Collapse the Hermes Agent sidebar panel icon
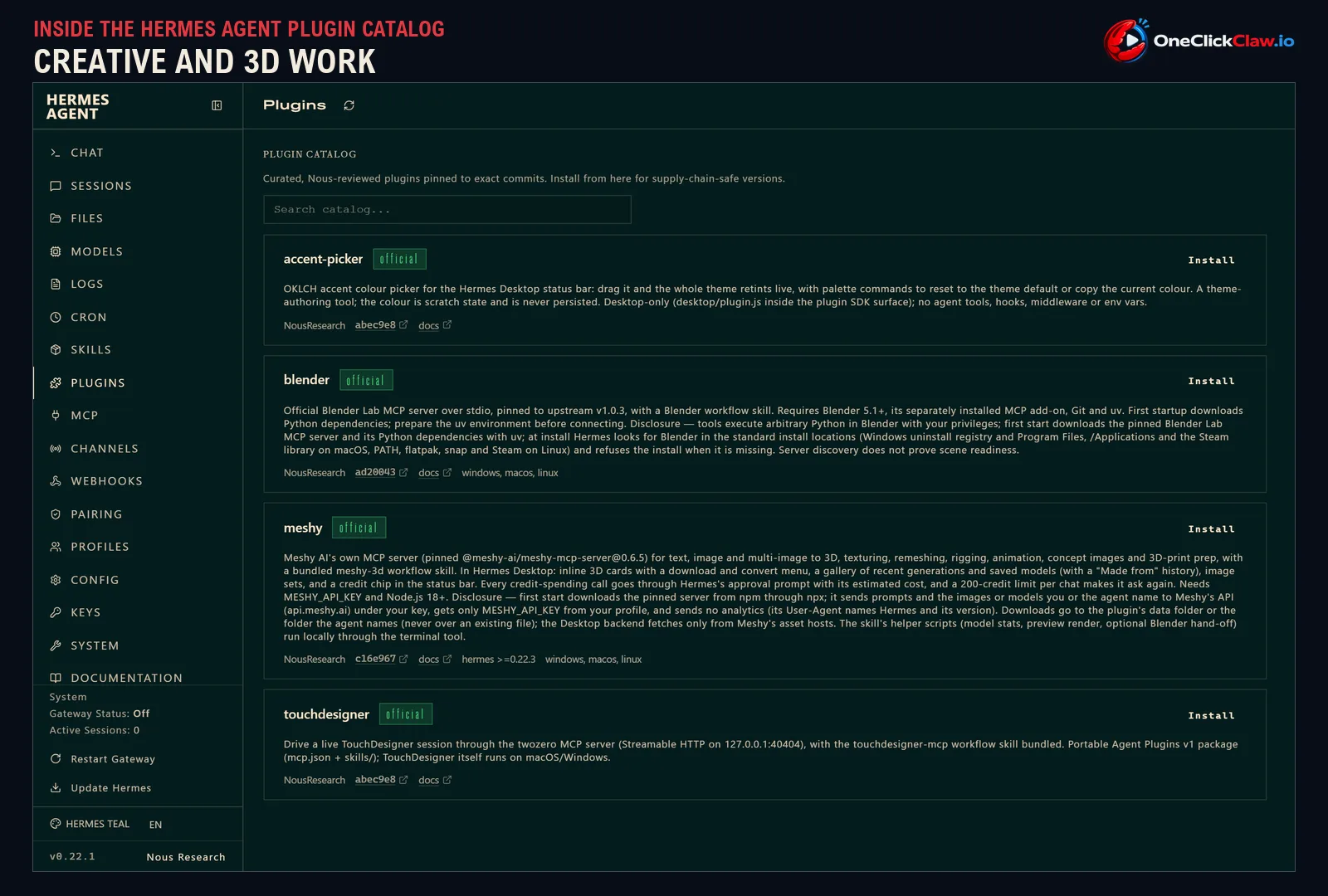This screenshot has width=1328, height=896. 217,105
